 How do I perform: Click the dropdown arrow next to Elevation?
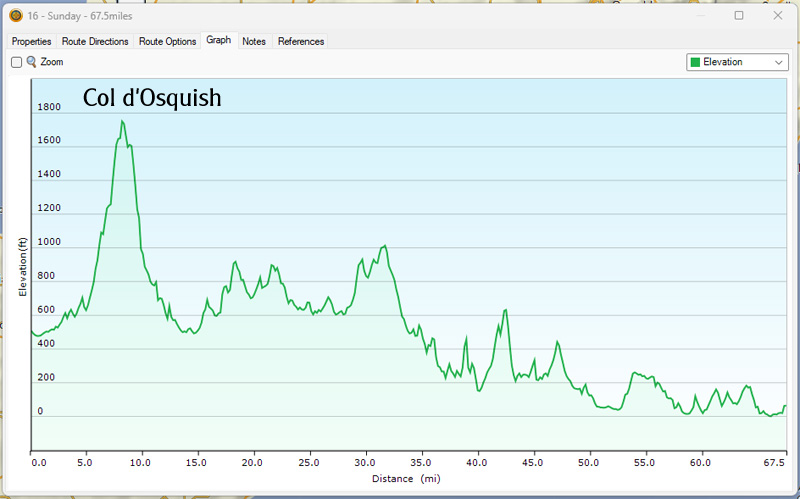pyautogui.click(x=779, y=62)
